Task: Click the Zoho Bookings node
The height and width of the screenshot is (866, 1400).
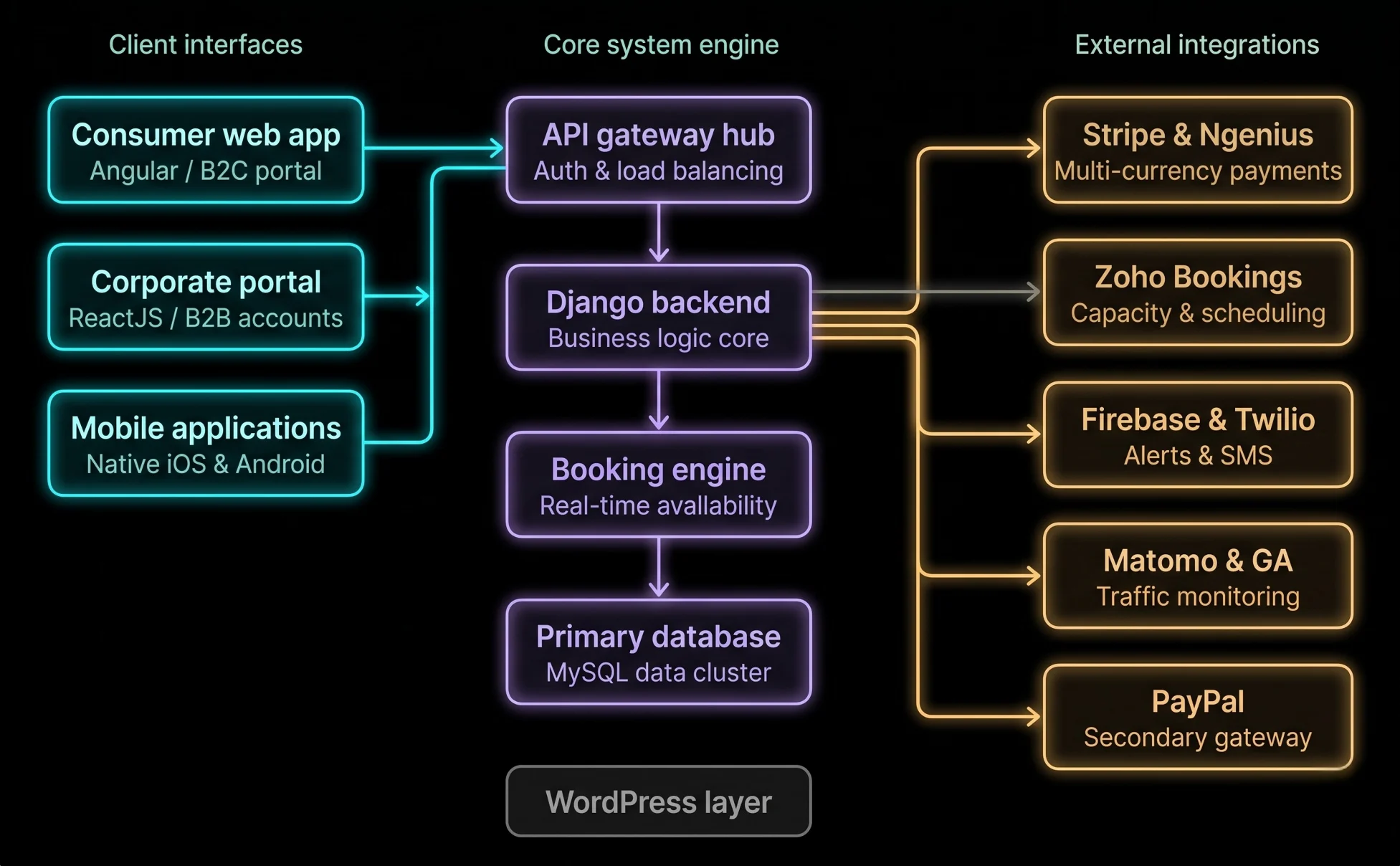Action: pyautogui.click(x=1198, y=292)
